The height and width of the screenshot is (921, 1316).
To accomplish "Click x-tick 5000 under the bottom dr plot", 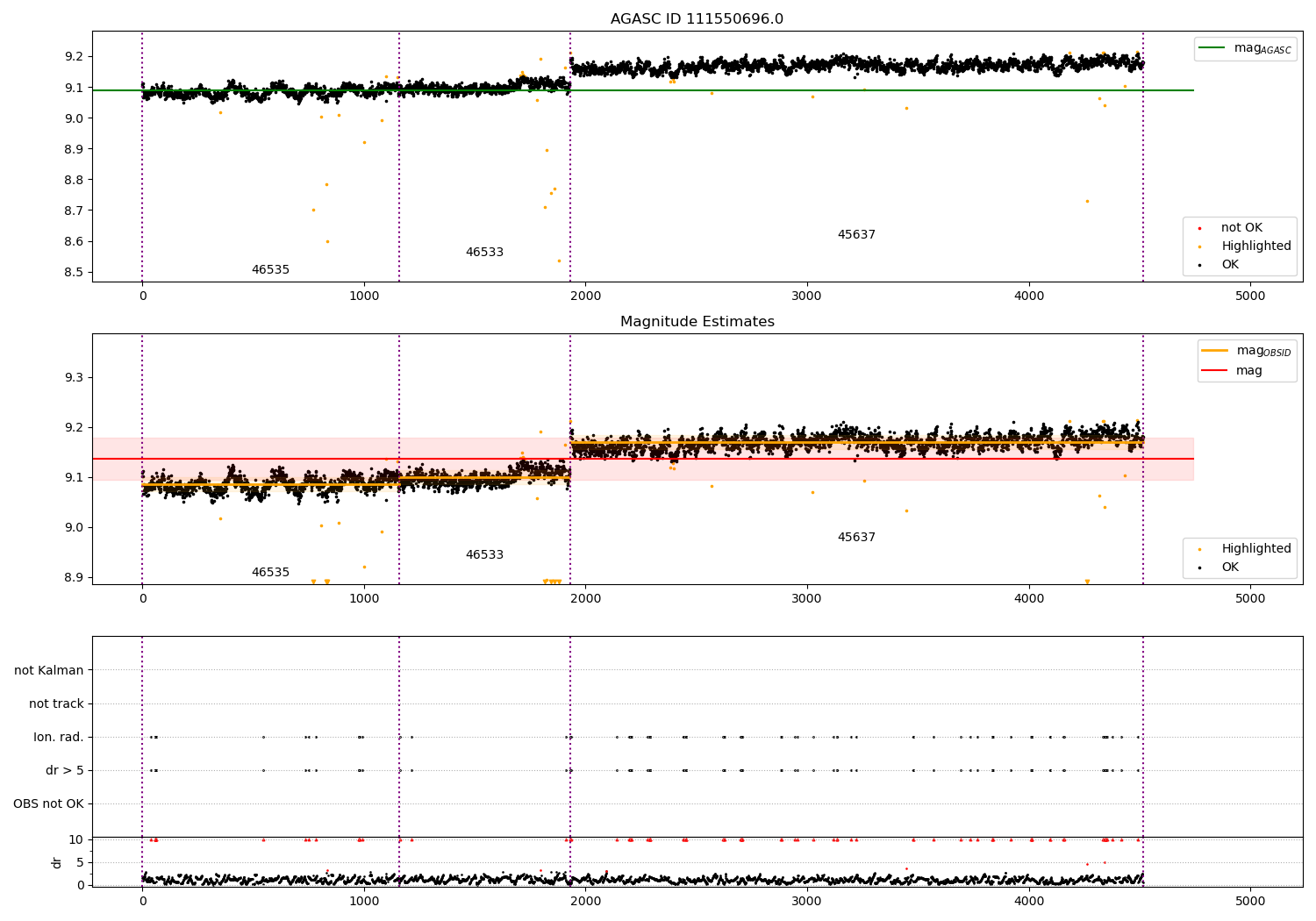I will click(1250, 900).
